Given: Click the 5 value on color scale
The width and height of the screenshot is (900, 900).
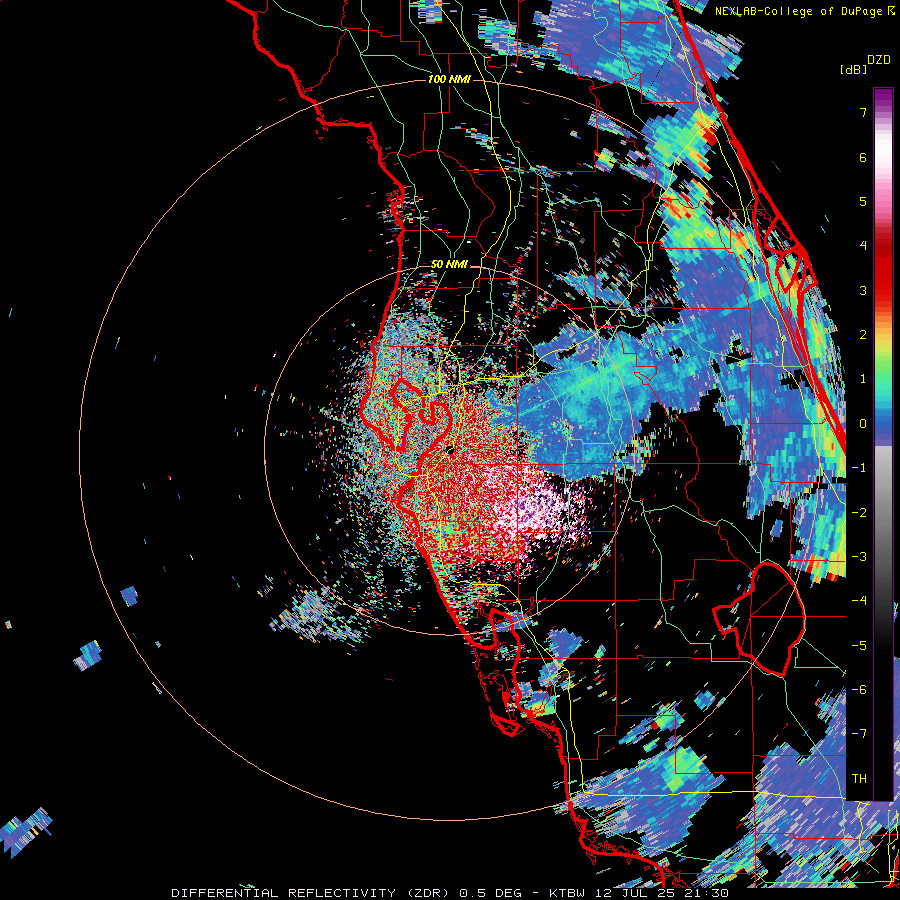Looking at the screenshot, I should tap(863, 201).
